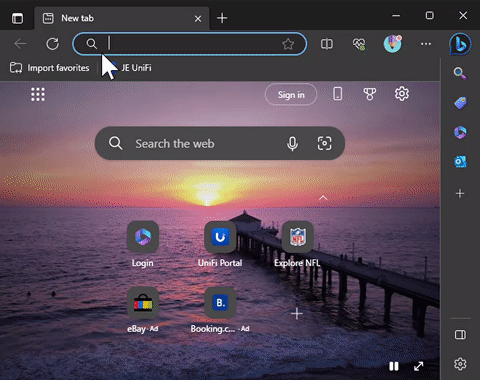
Task: Open the user profile avatar
Action: click(392, 44)
